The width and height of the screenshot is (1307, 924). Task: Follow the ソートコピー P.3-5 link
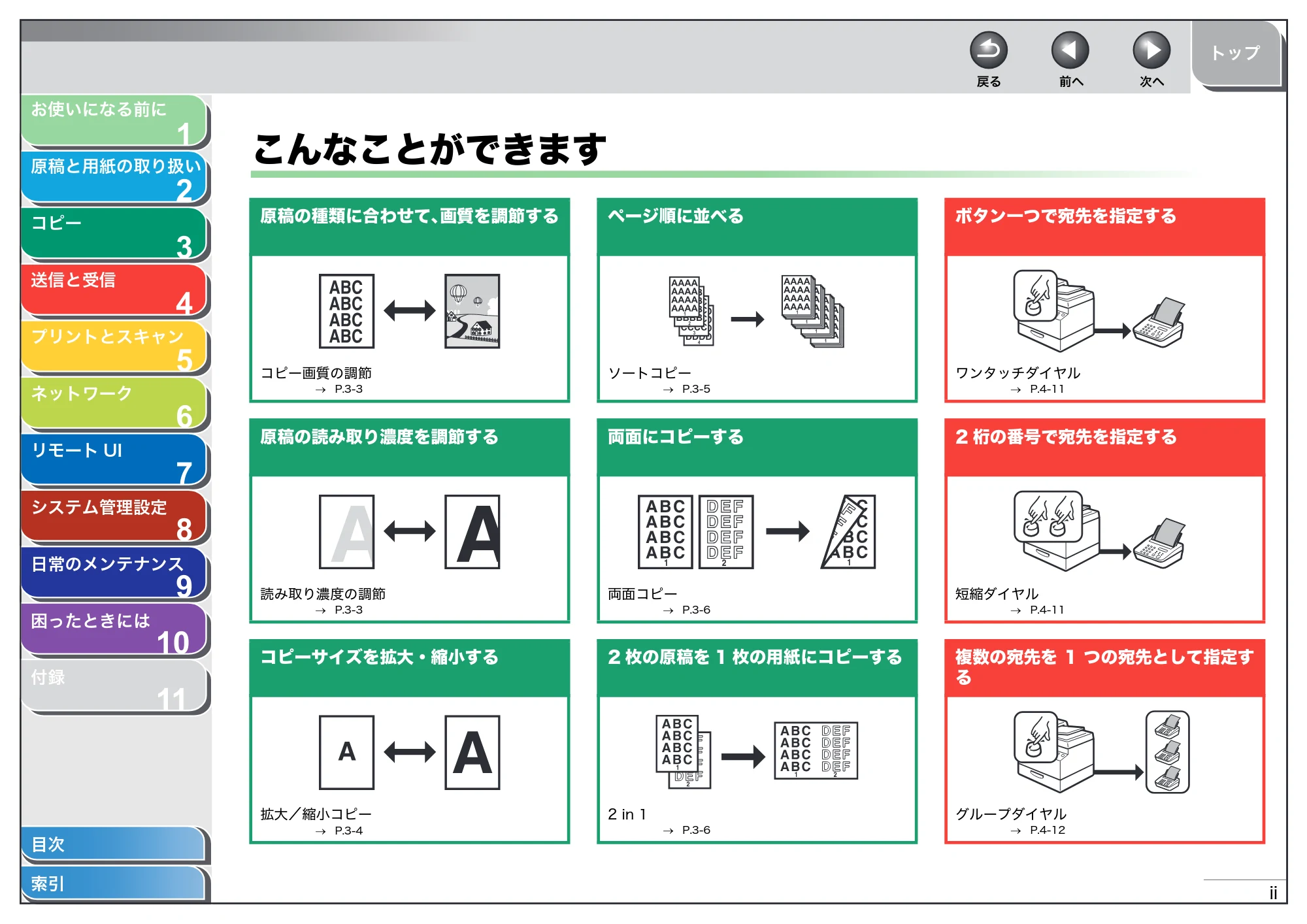659,380
